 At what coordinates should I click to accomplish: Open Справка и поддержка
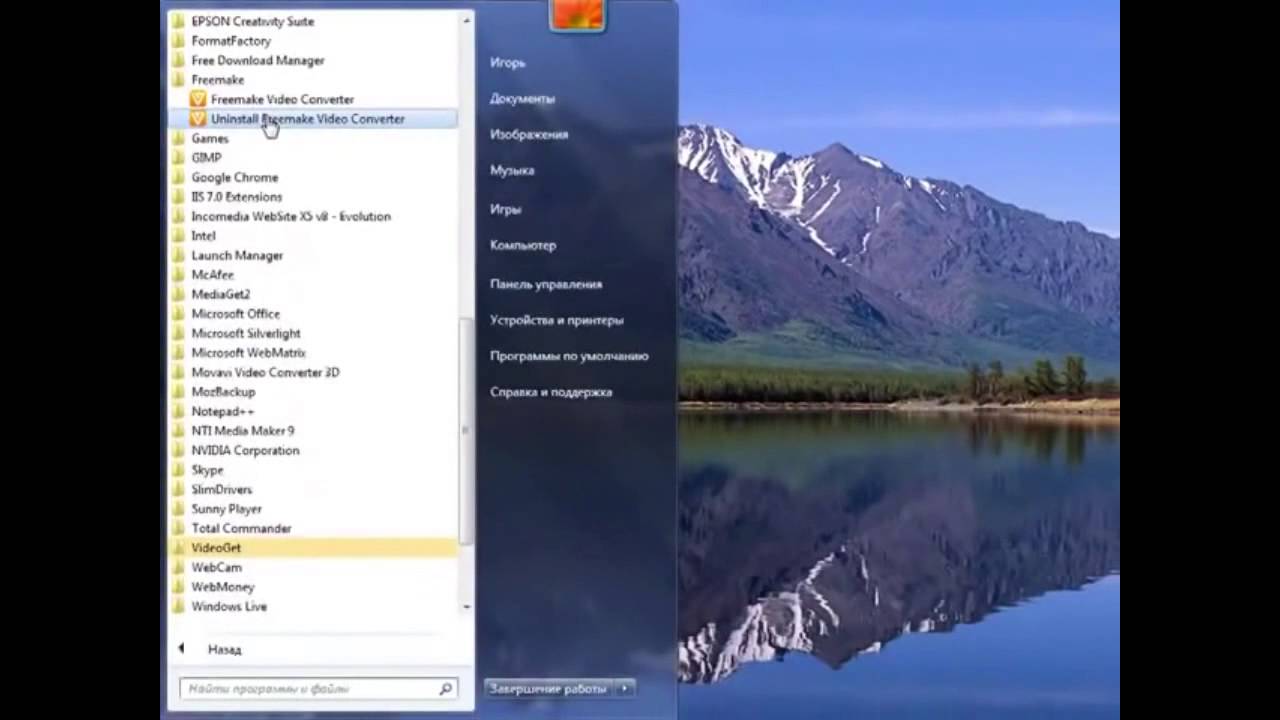click(x=551, y=392)
